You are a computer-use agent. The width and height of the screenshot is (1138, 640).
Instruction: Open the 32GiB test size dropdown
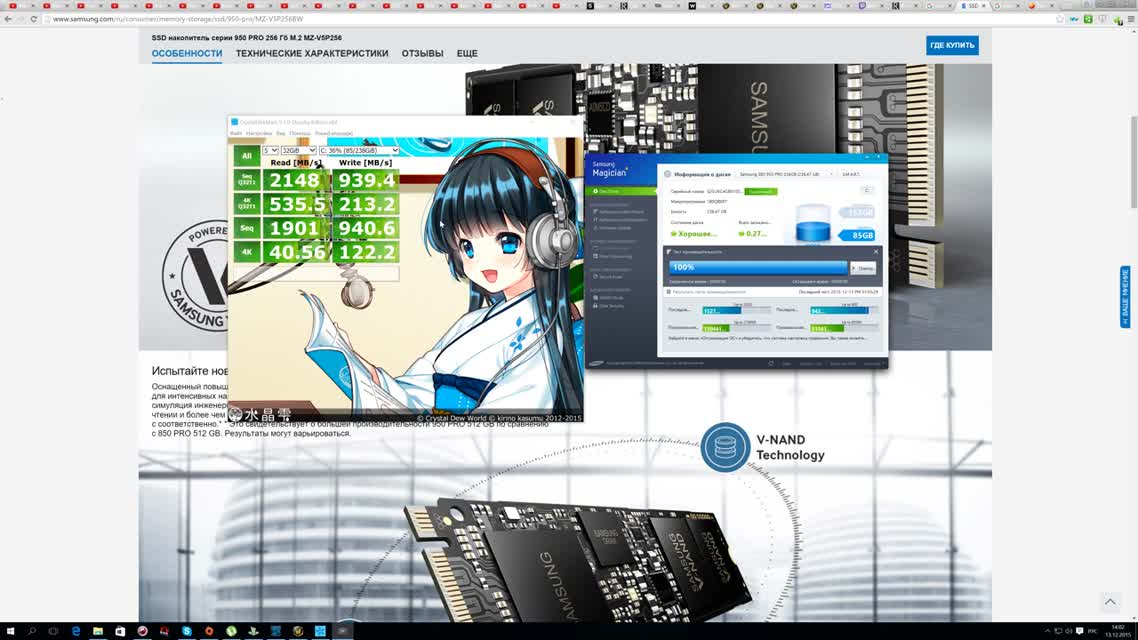[x=298, y=150]
